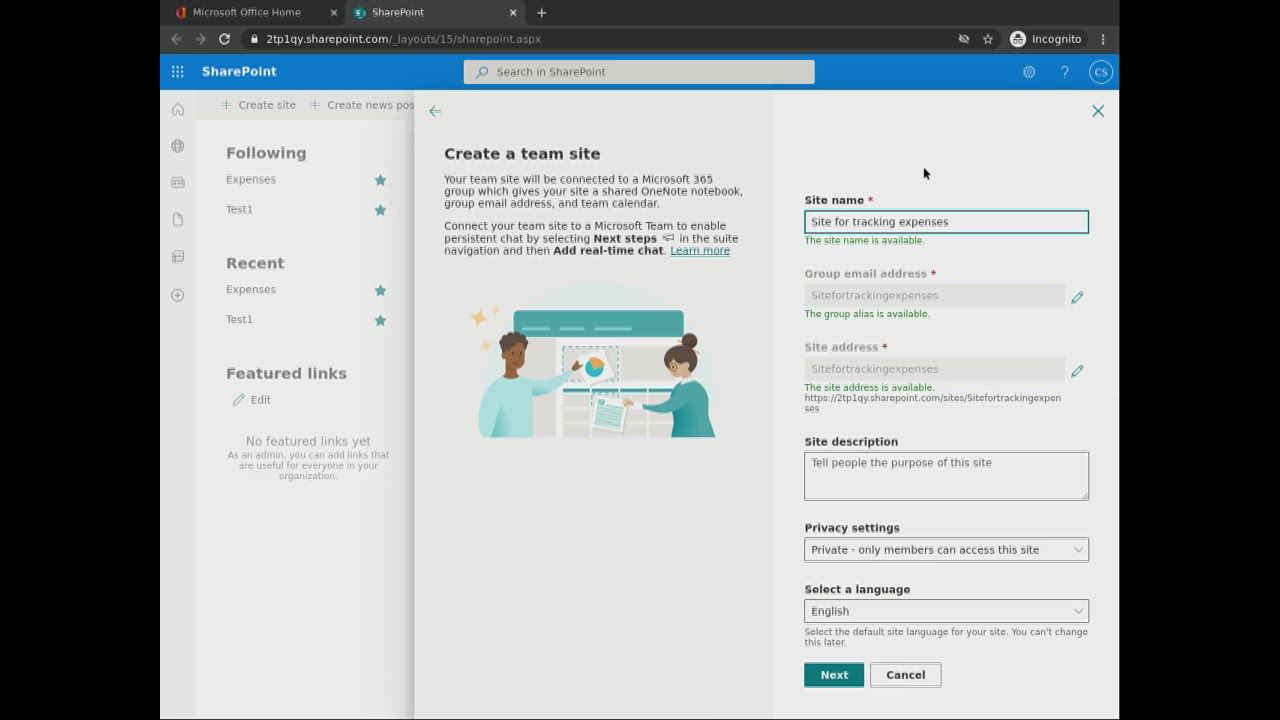Edit the site address pencil icon
Image resolution: width=1280 pixels, height=720 pixels.
pos(1077,371)
